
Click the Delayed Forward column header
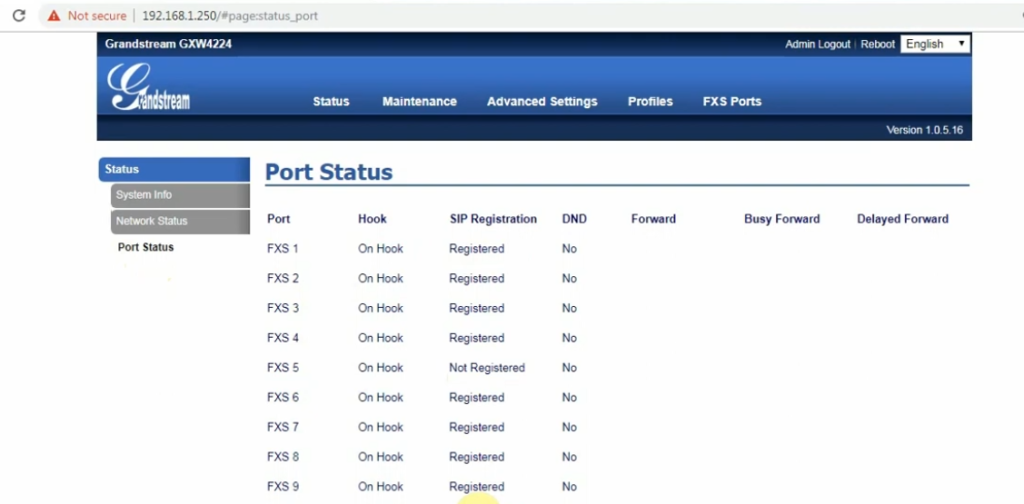click(903, 219)
